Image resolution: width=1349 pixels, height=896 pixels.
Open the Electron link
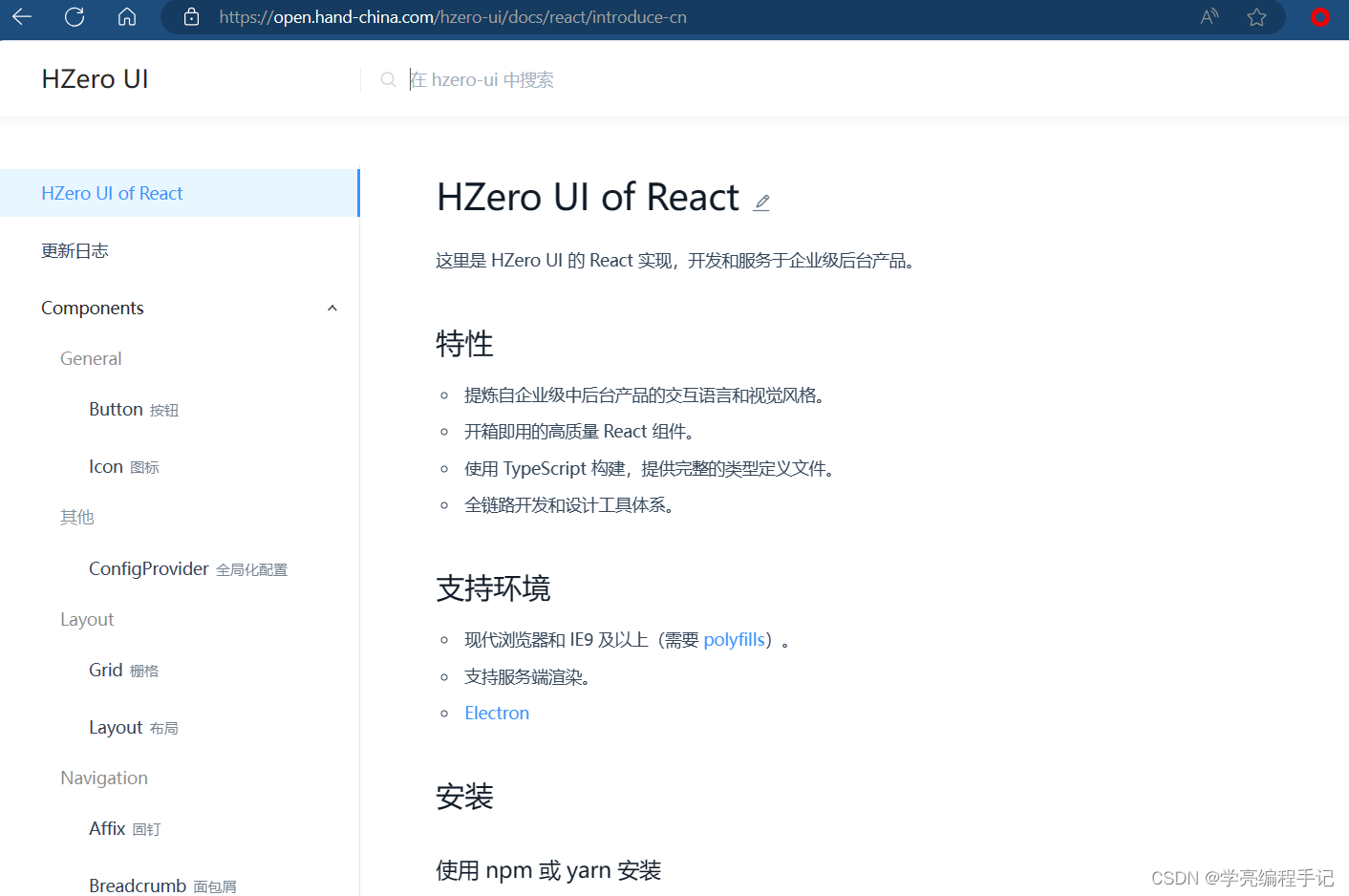(x=497, y=713)
